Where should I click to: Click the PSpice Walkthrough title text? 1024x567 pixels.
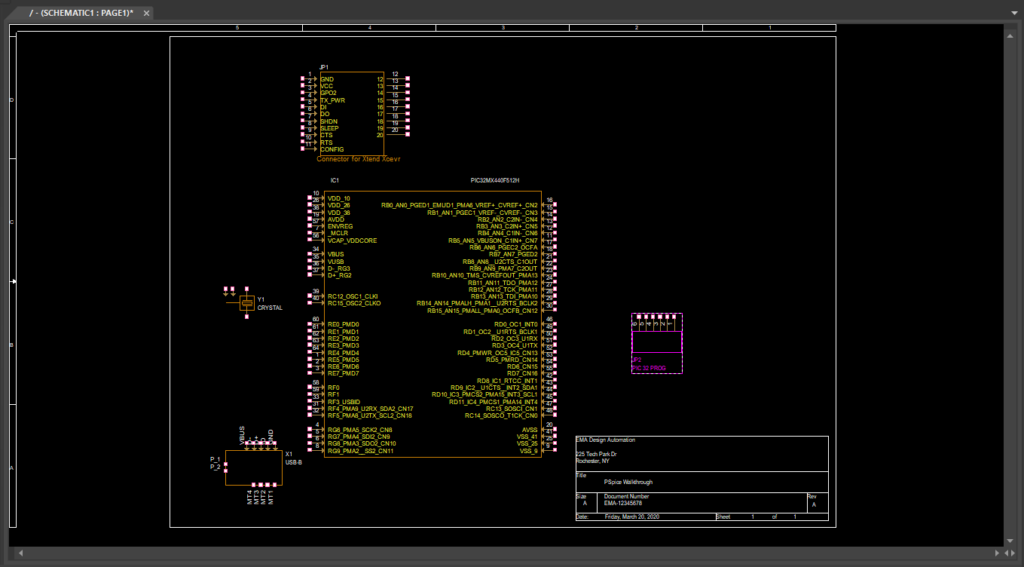[x=628, y=482]
